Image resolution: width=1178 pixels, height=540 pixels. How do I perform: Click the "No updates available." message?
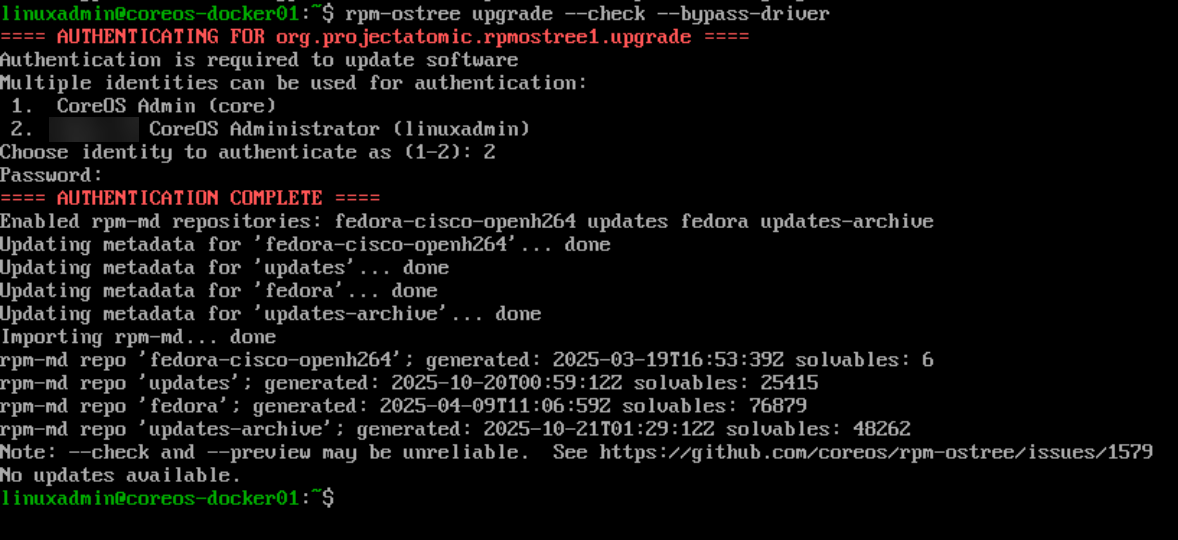[120, 475]
